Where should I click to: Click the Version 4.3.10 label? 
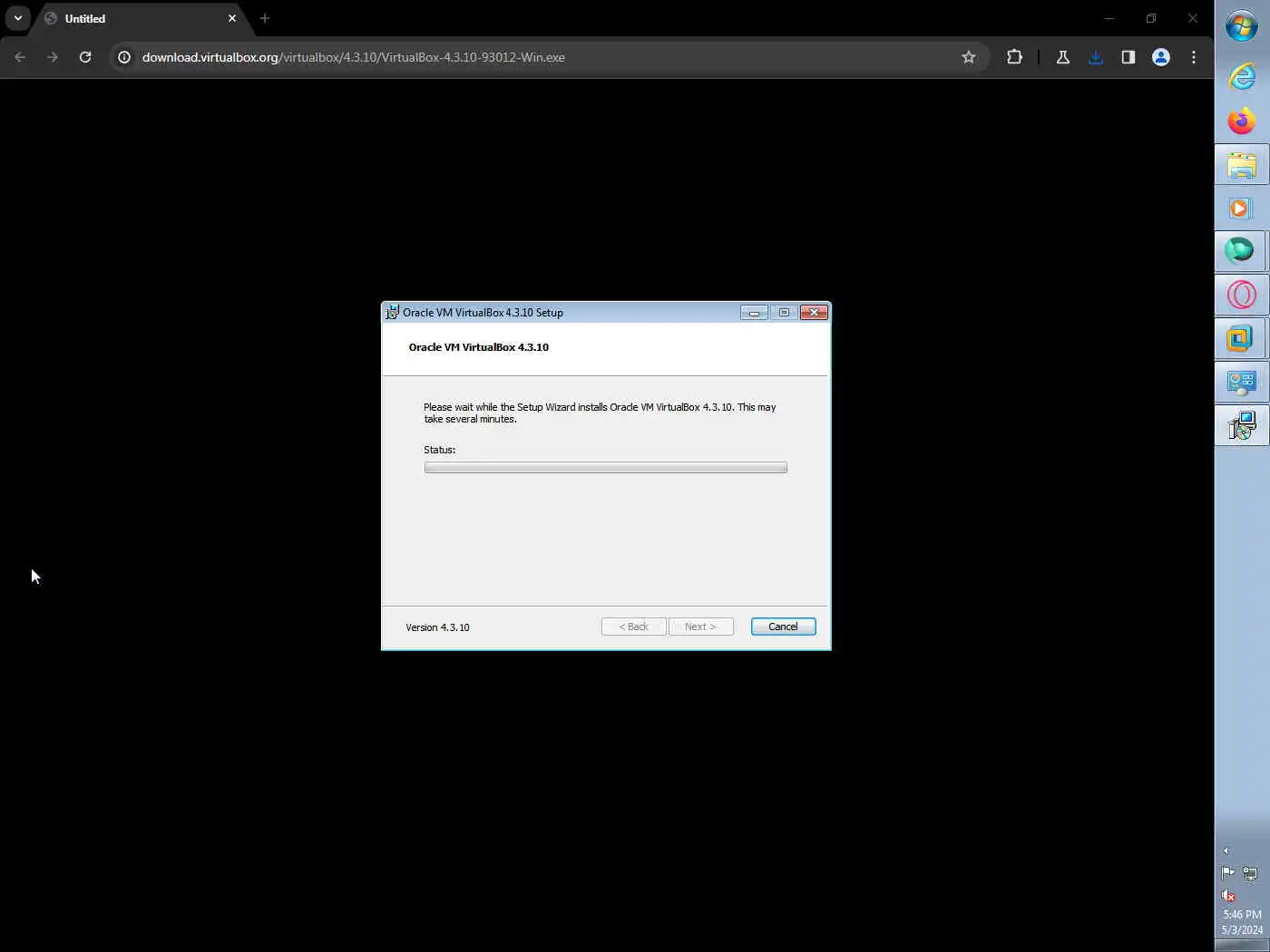[x=437, y=627]
